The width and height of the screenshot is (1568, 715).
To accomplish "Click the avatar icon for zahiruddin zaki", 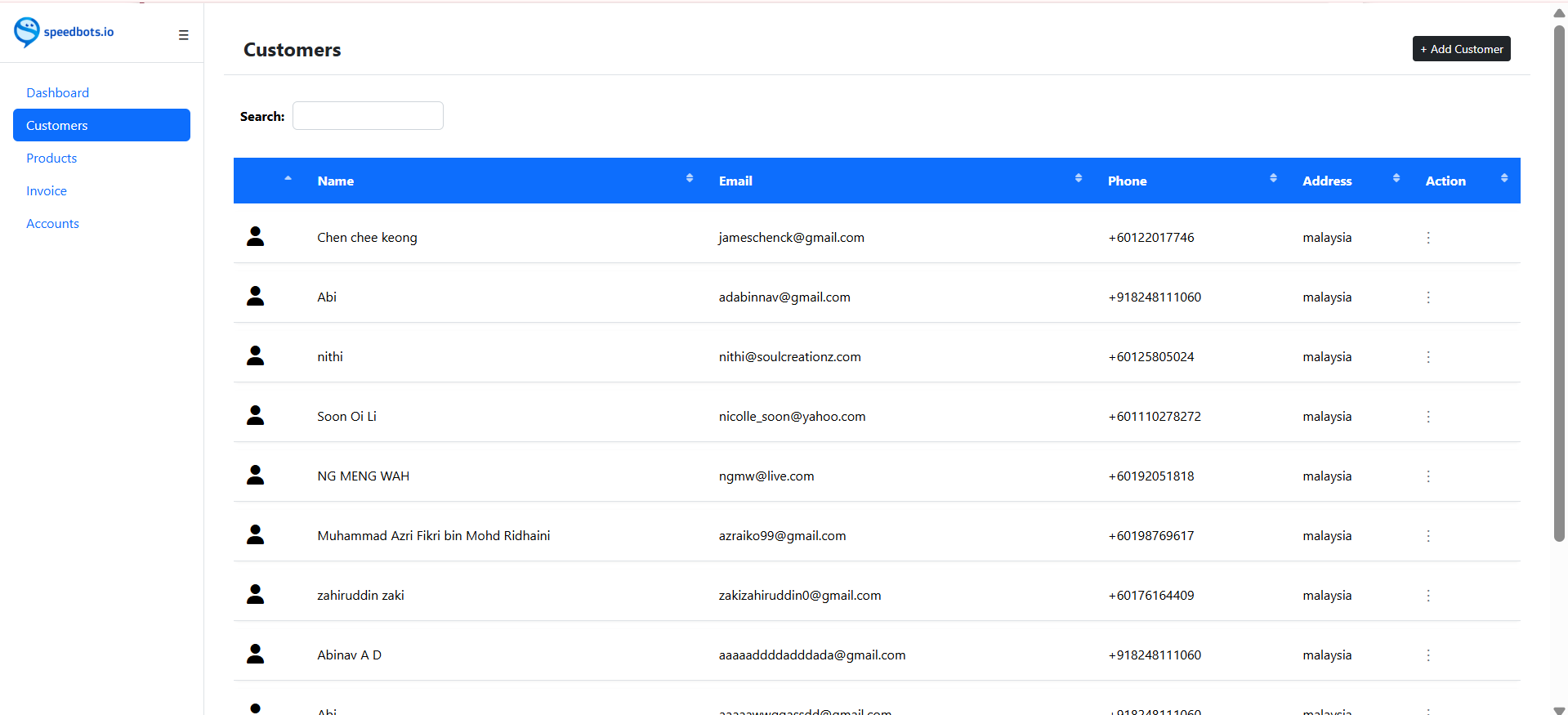I will [x=256, y=595].
